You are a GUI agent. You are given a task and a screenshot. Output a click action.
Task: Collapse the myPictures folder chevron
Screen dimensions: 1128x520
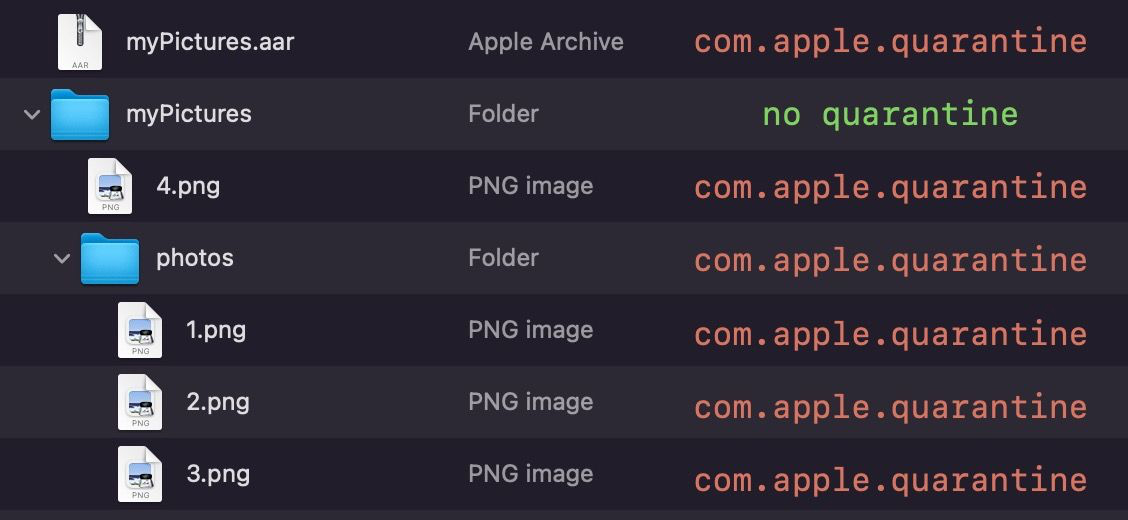coord(32,114)
